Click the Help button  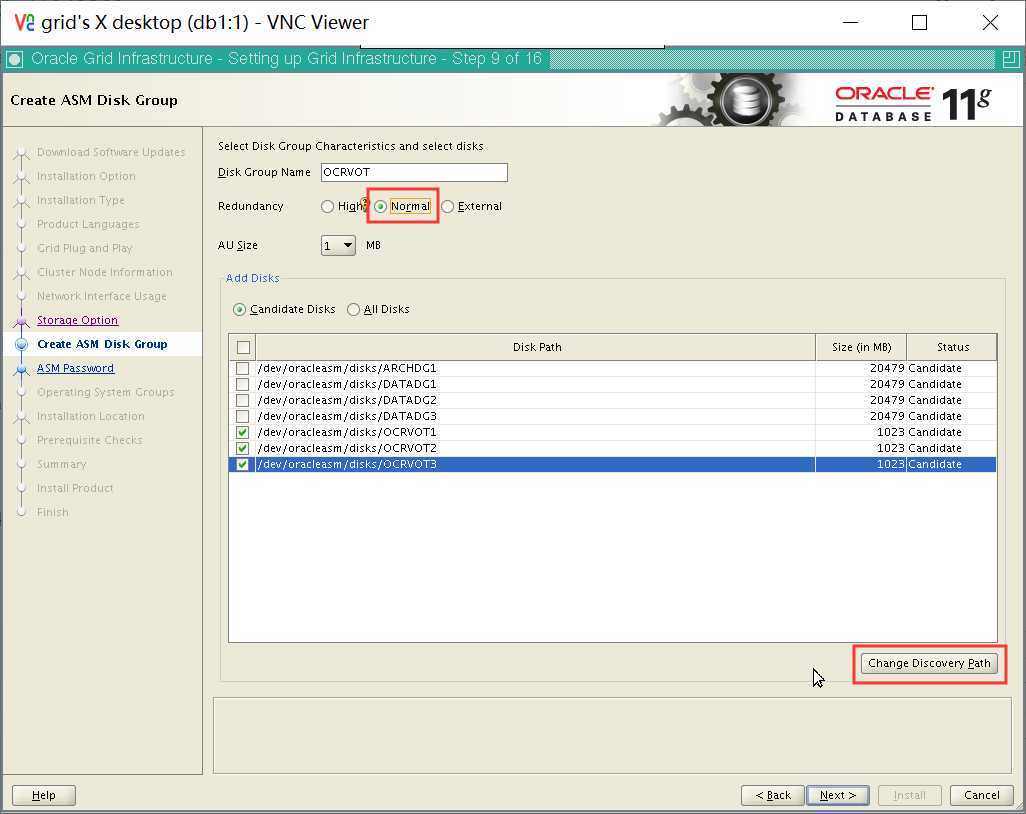point(44,796)
